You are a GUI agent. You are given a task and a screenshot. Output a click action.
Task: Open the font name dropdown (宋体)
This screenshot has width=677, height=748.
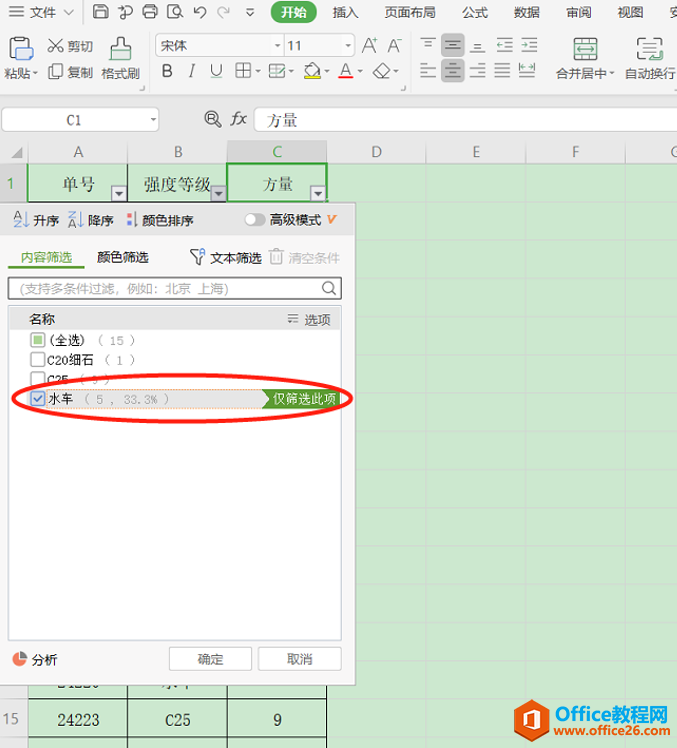277,46
